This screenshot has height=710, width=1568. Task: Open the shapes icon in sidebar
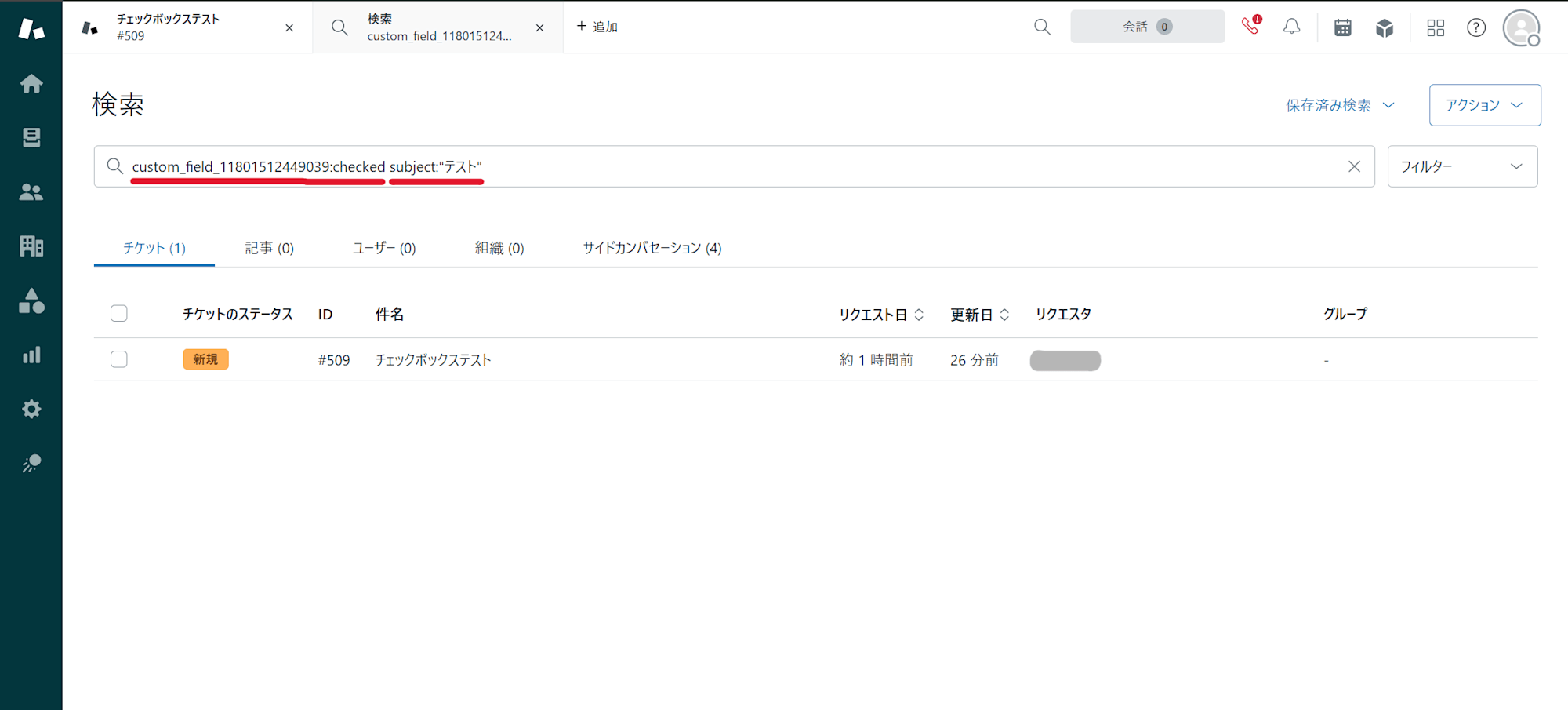pyautogui.click(x=31, y=300)
